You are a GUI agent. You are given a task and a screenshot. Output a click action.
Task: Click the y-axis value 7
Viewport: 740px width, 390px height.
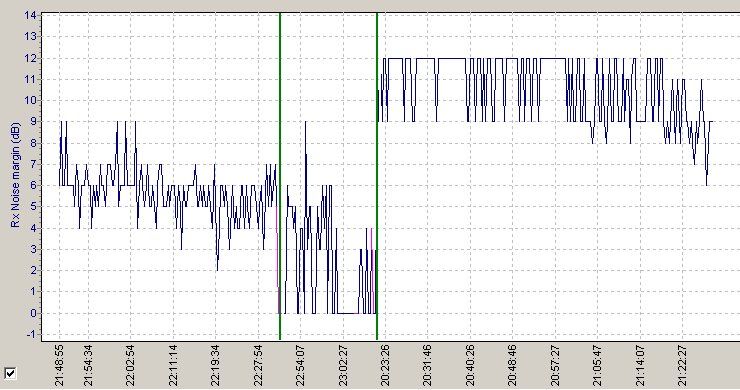[33, 164]
